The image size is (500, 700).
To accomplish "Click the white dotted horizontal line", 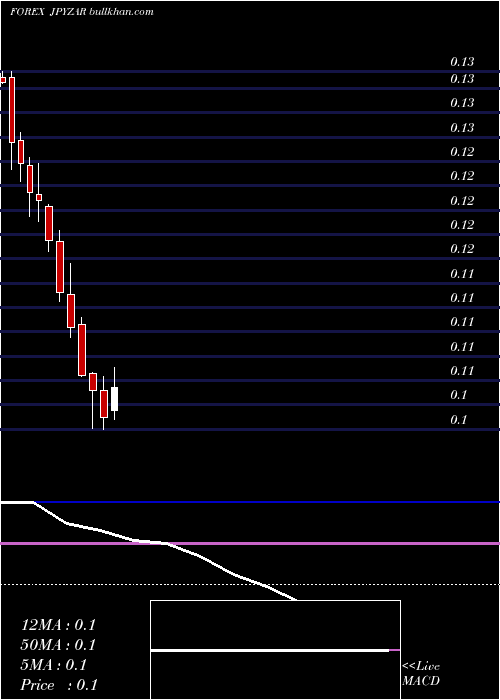I will (250, 584).
